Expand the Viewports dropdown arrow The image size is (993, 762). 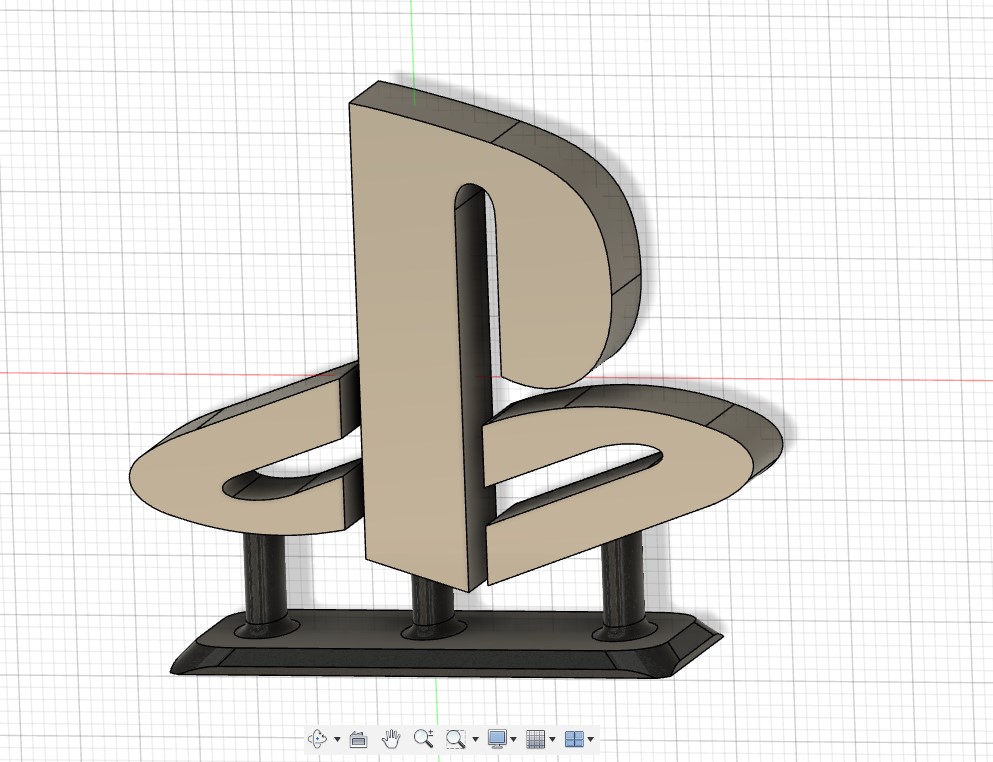(x=591, y=739)
